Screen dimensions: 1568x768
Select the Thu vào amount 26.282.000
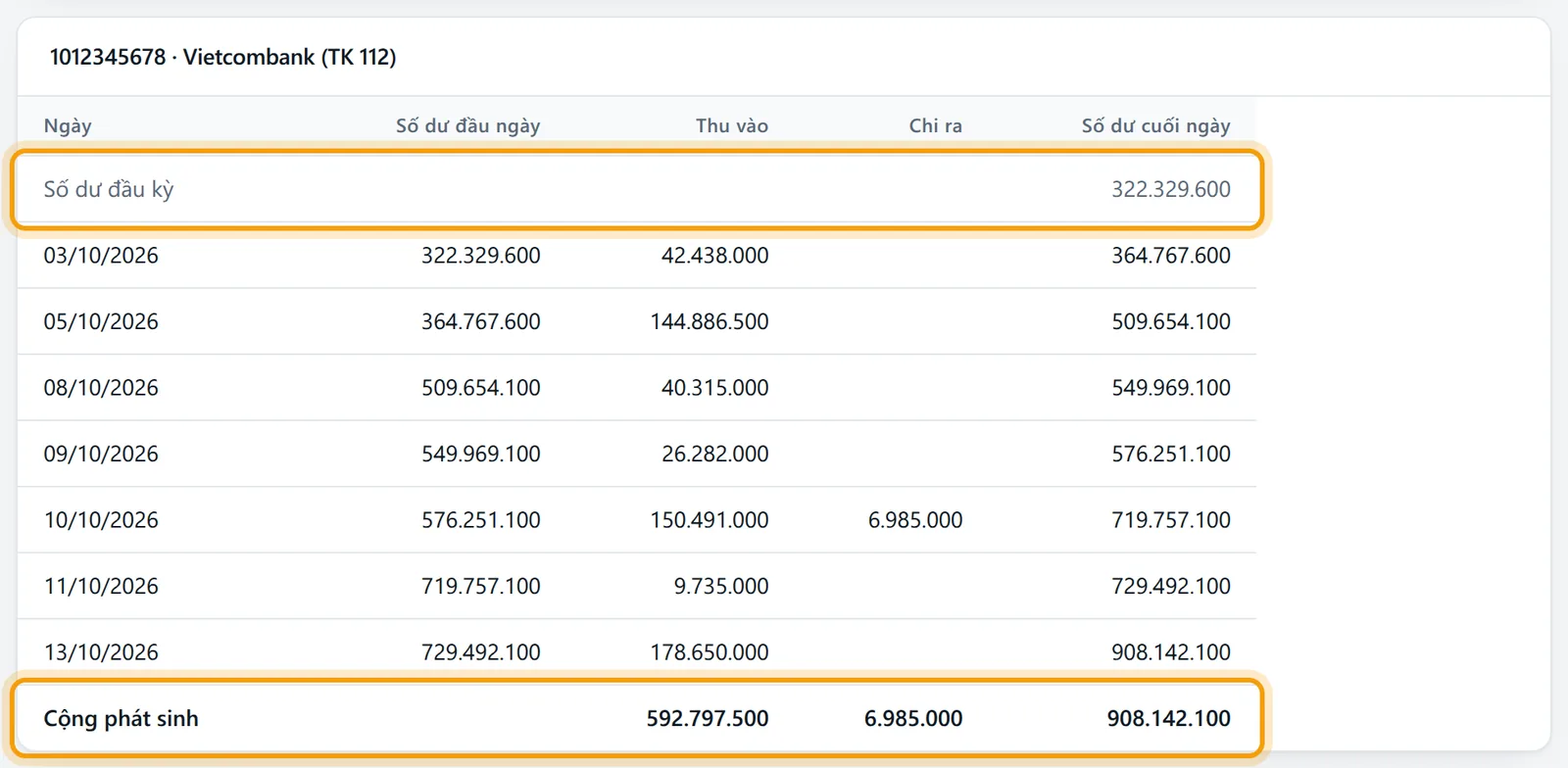pyautogui.click(x=714, y=454)
